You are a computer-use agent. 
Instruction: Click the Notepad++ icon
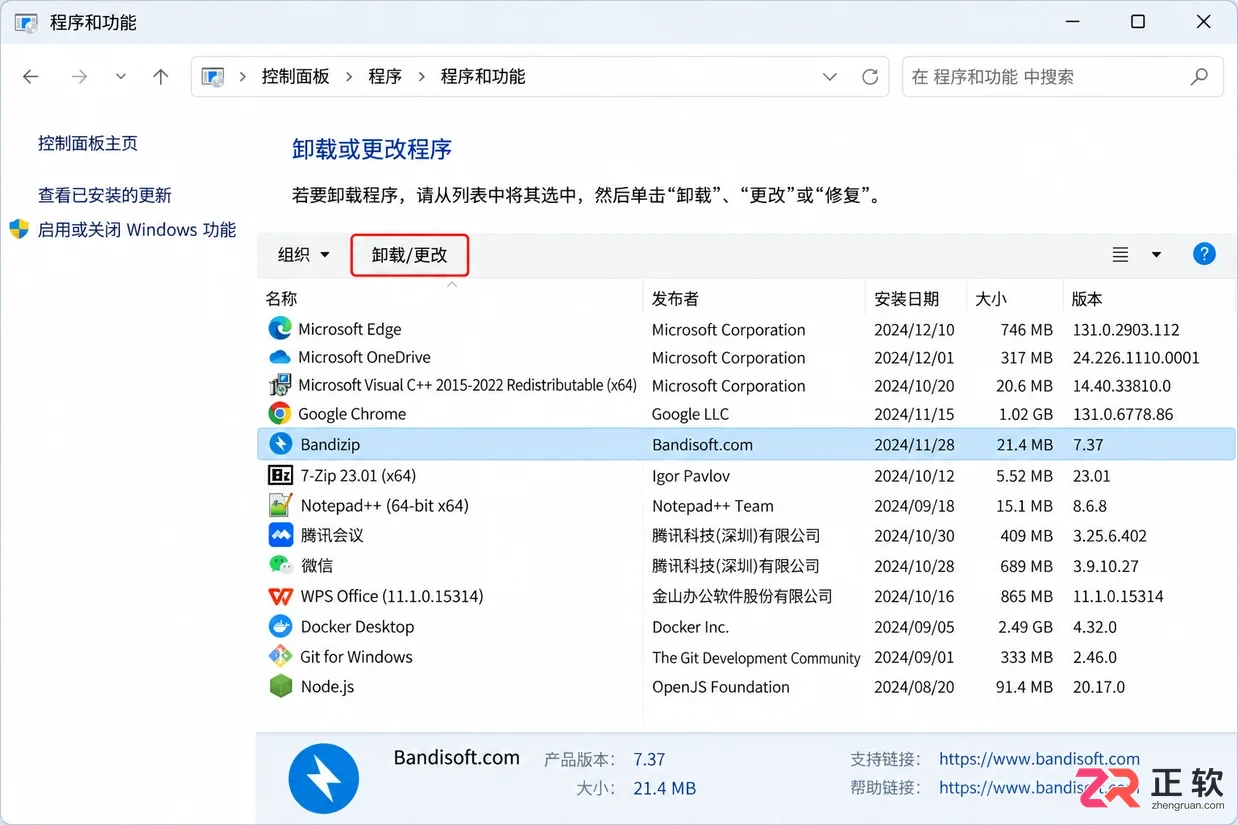(x=281, y=505)
